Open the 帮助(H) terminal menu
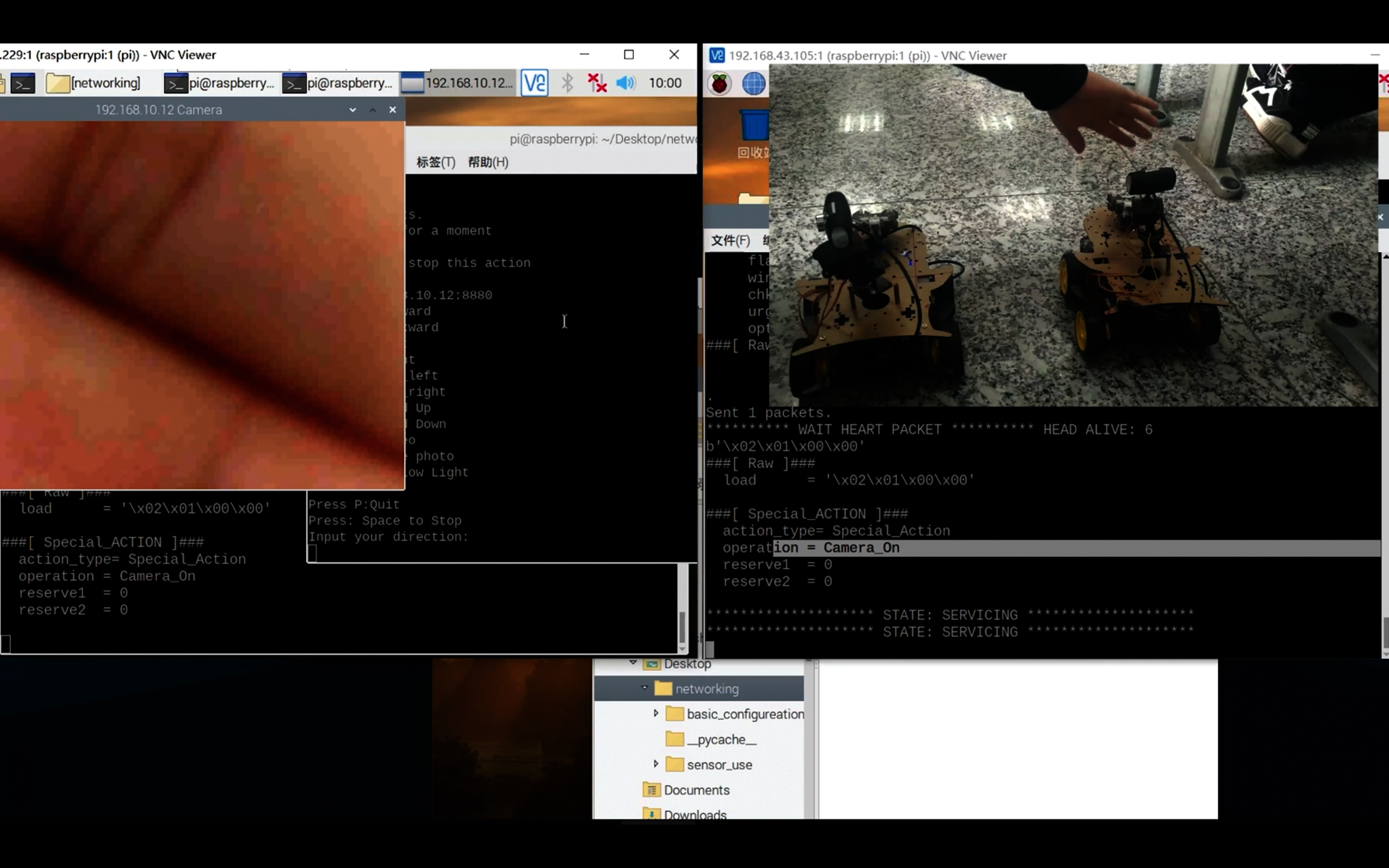This screenshot has height=868, width=1389. coord(488,162)
